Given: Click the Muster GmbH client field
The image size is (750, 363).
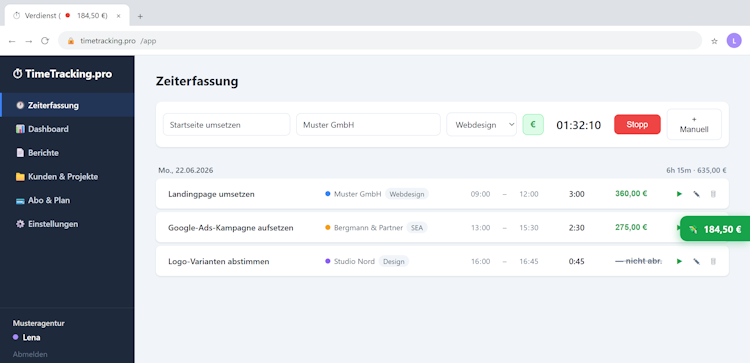Looking at the screenshot, I should click(x=368, y=125).
